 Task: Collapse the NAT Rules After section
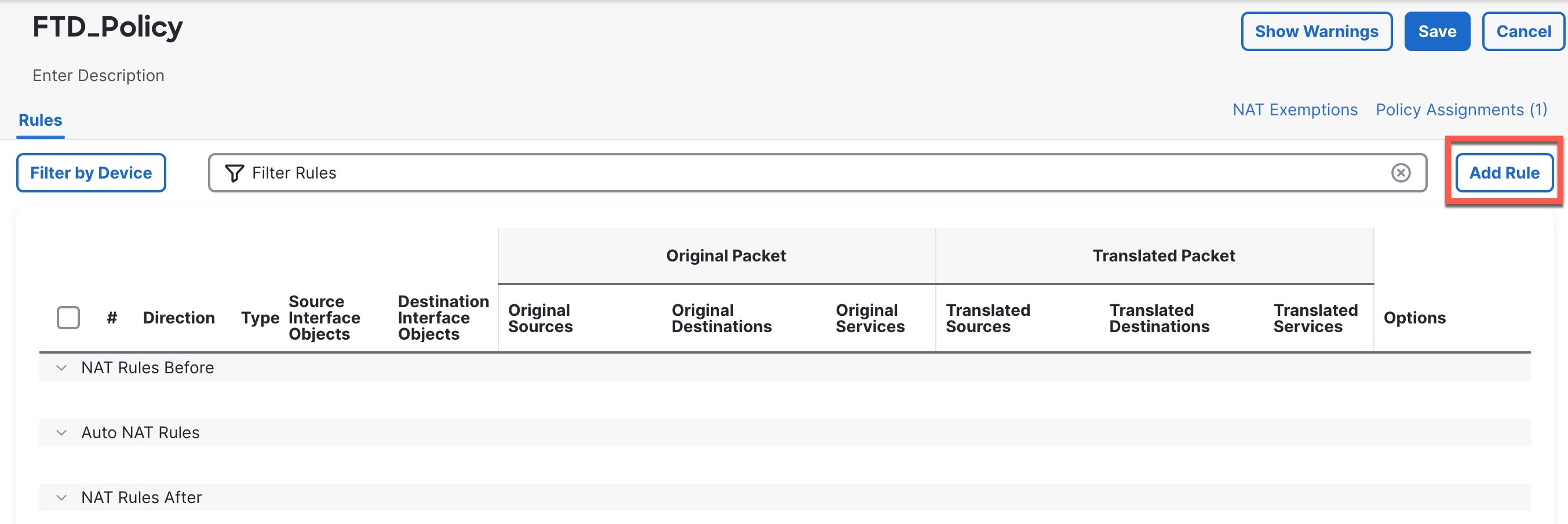[x=61, y=497]
